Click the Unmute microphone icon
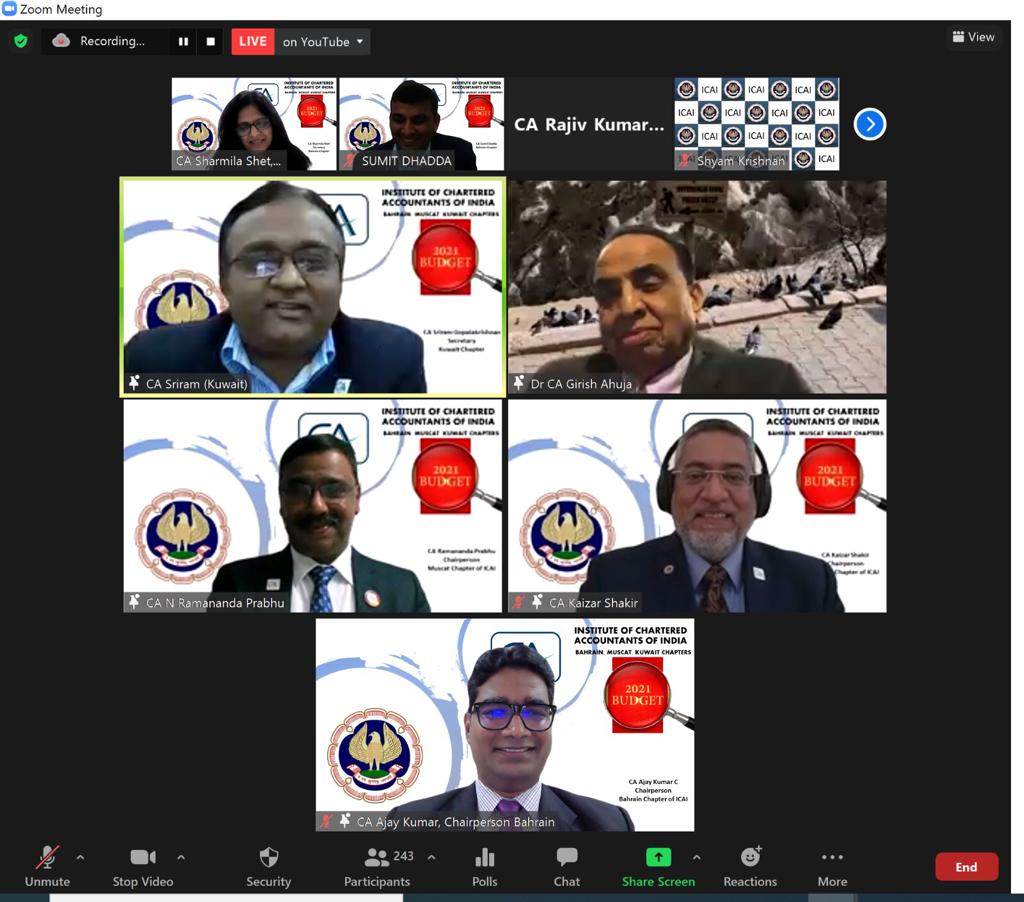The width and height of the screenshot is (1024, 902). tap(47, 856)
